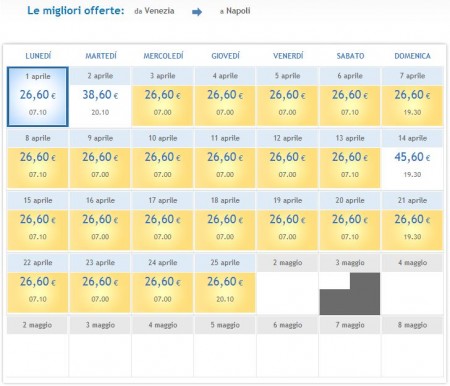Click the LUNEDÍ column header

(38, 56)
